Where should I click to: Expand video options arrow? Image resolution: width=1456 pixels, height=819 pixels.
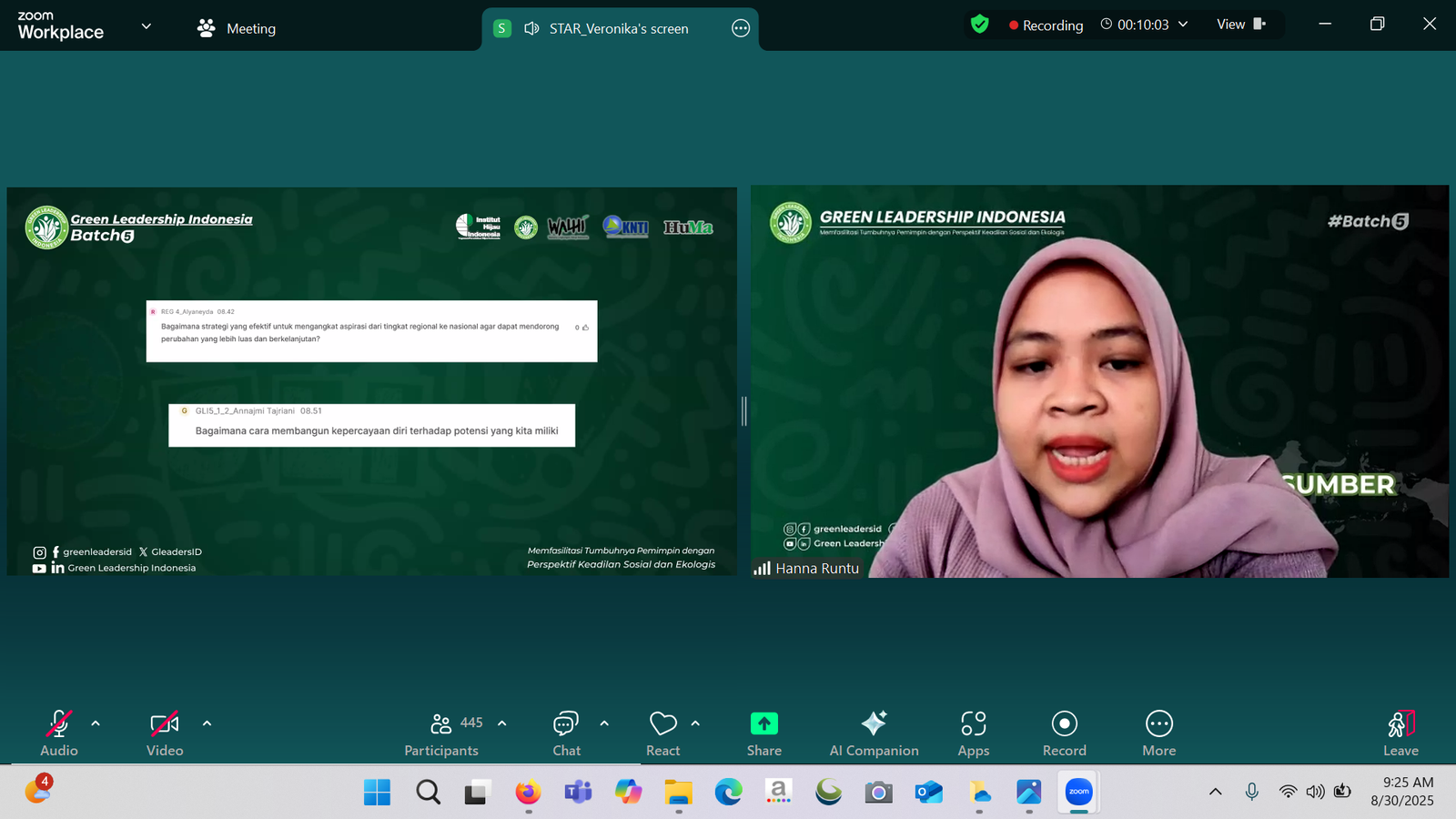pos(207,724)
